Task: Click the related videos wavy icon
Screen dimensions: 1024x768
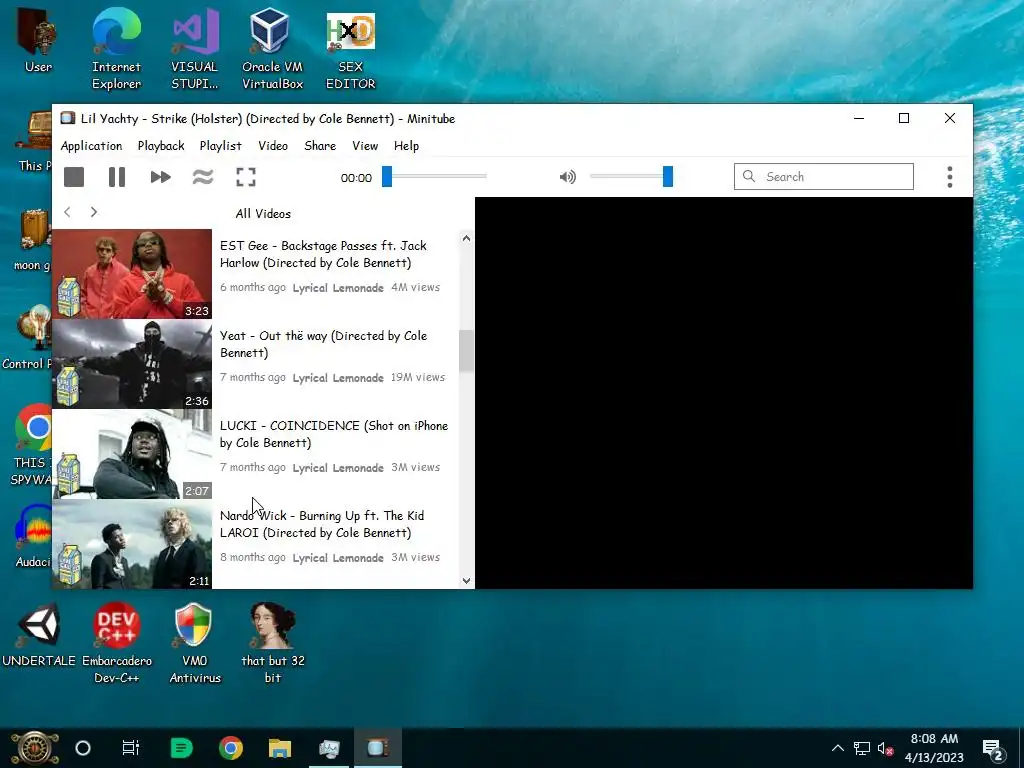Action: click(203, 177)
